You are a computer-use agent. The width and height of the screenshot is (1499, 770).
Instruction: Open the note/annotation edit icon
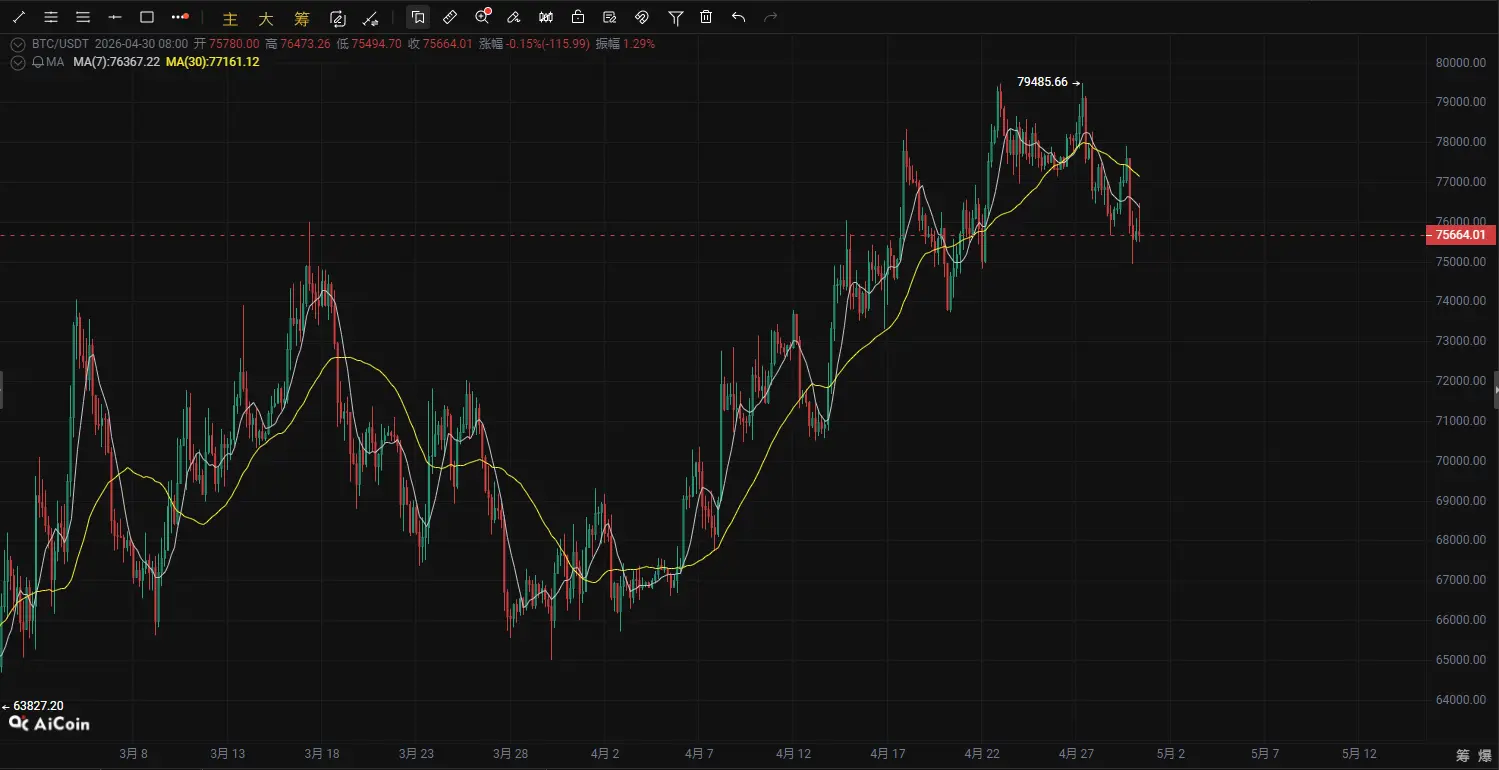coord(610,17)
